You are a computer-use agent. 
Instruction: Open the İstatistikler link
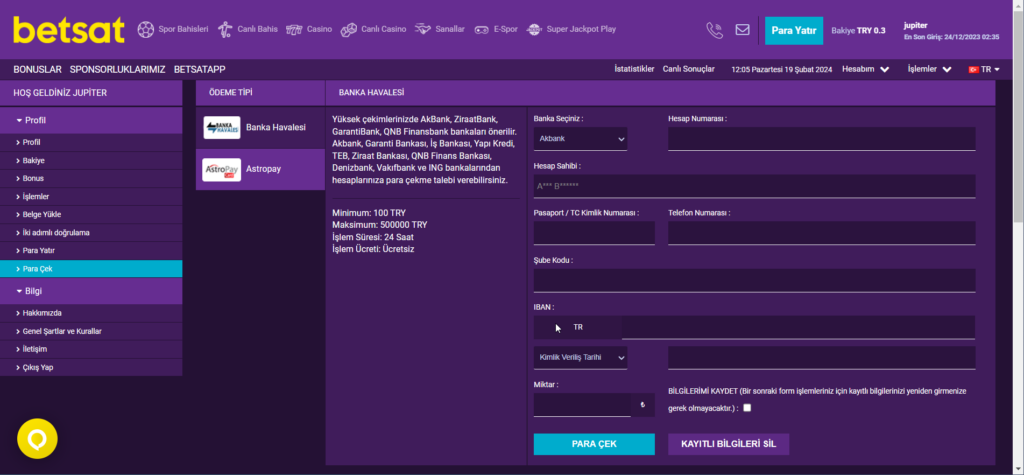point(634,69)
